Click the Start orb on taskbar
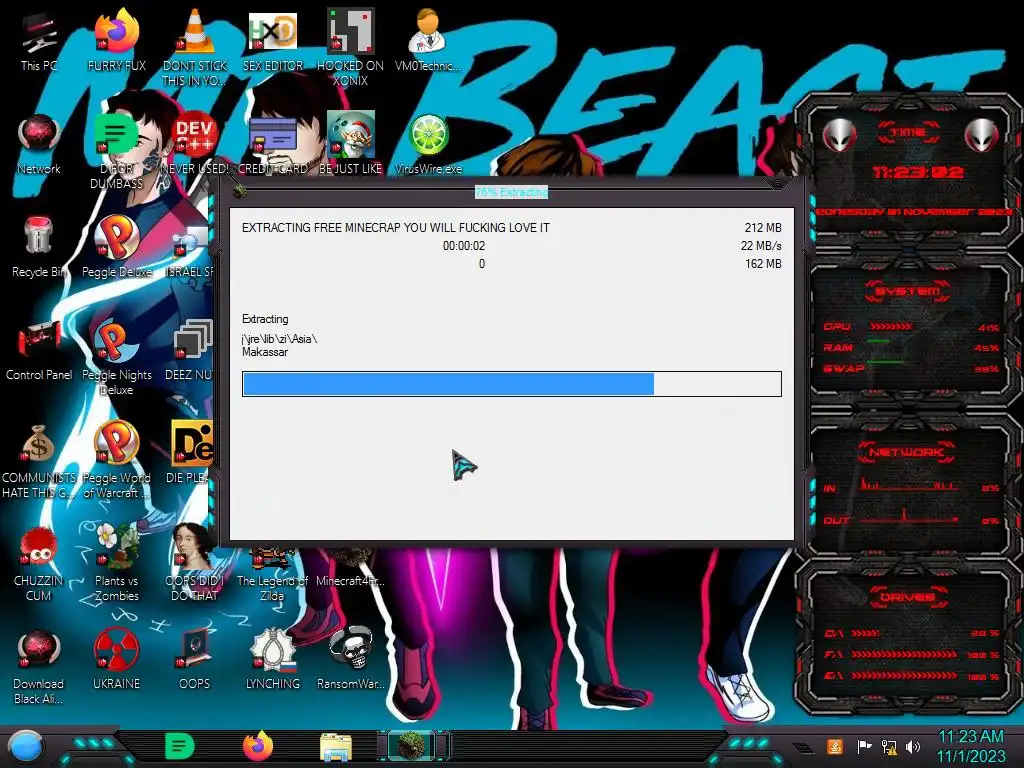 (x=26, y=747)
